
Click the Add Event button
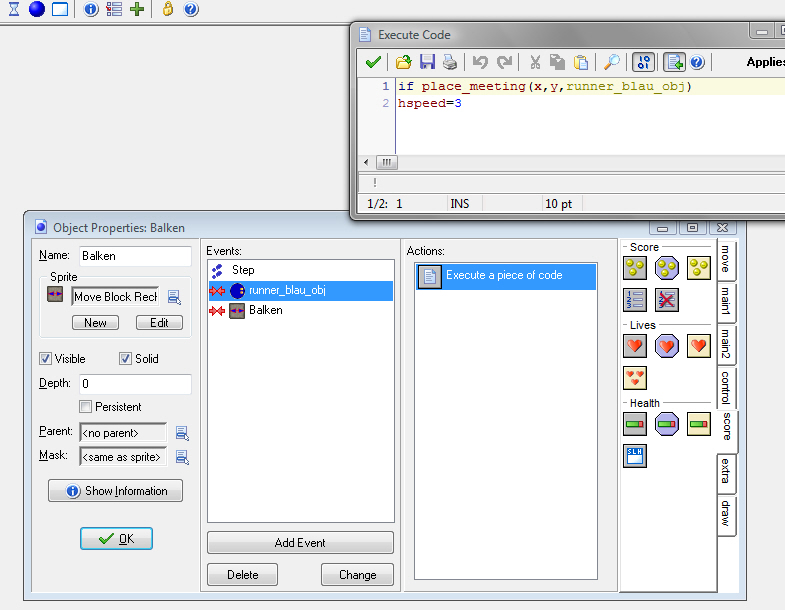[x=300, y=543]
